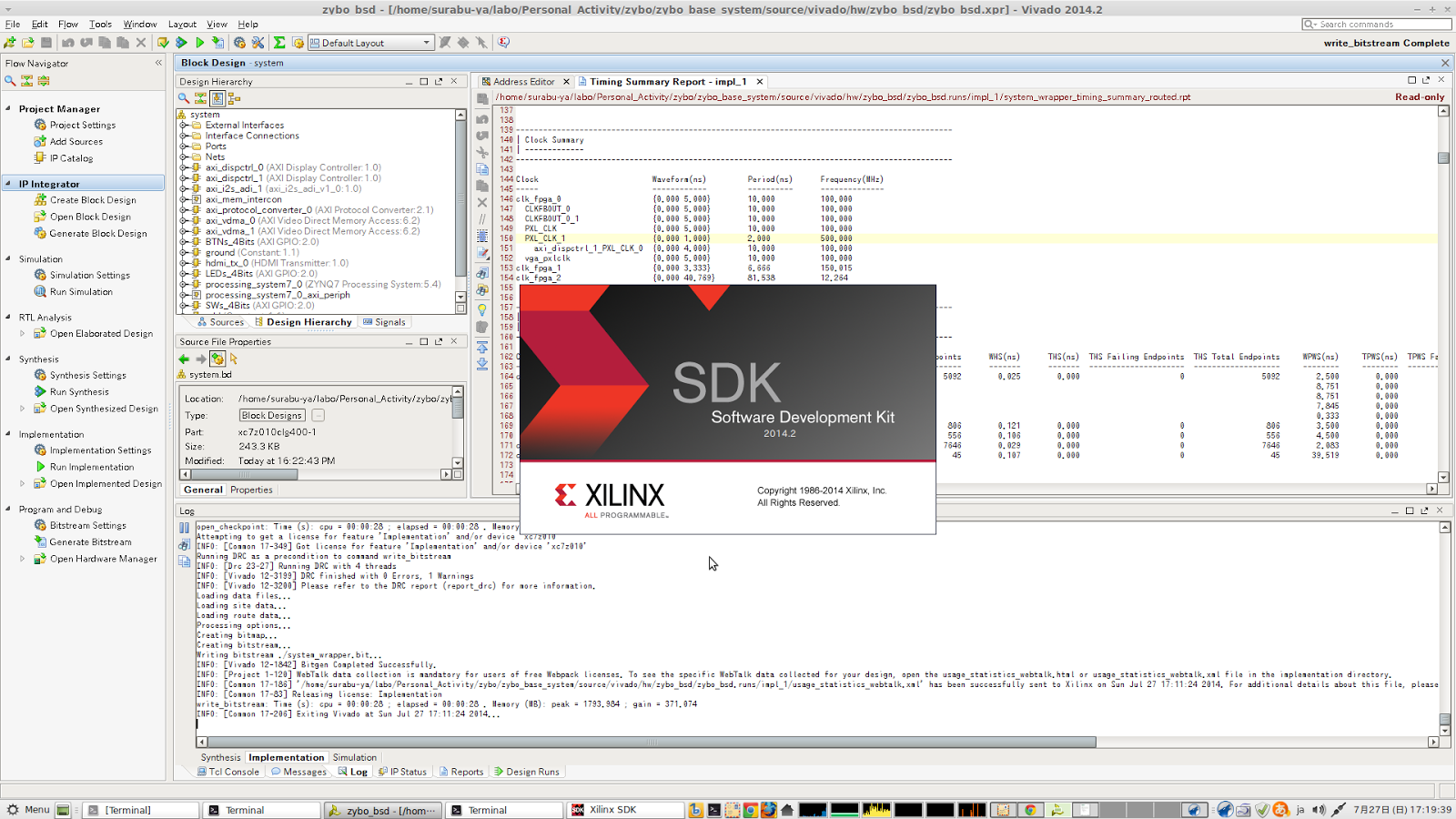1456x819 pixels.
Task: Open the taskbar Menu button
Action: (28, 810)
